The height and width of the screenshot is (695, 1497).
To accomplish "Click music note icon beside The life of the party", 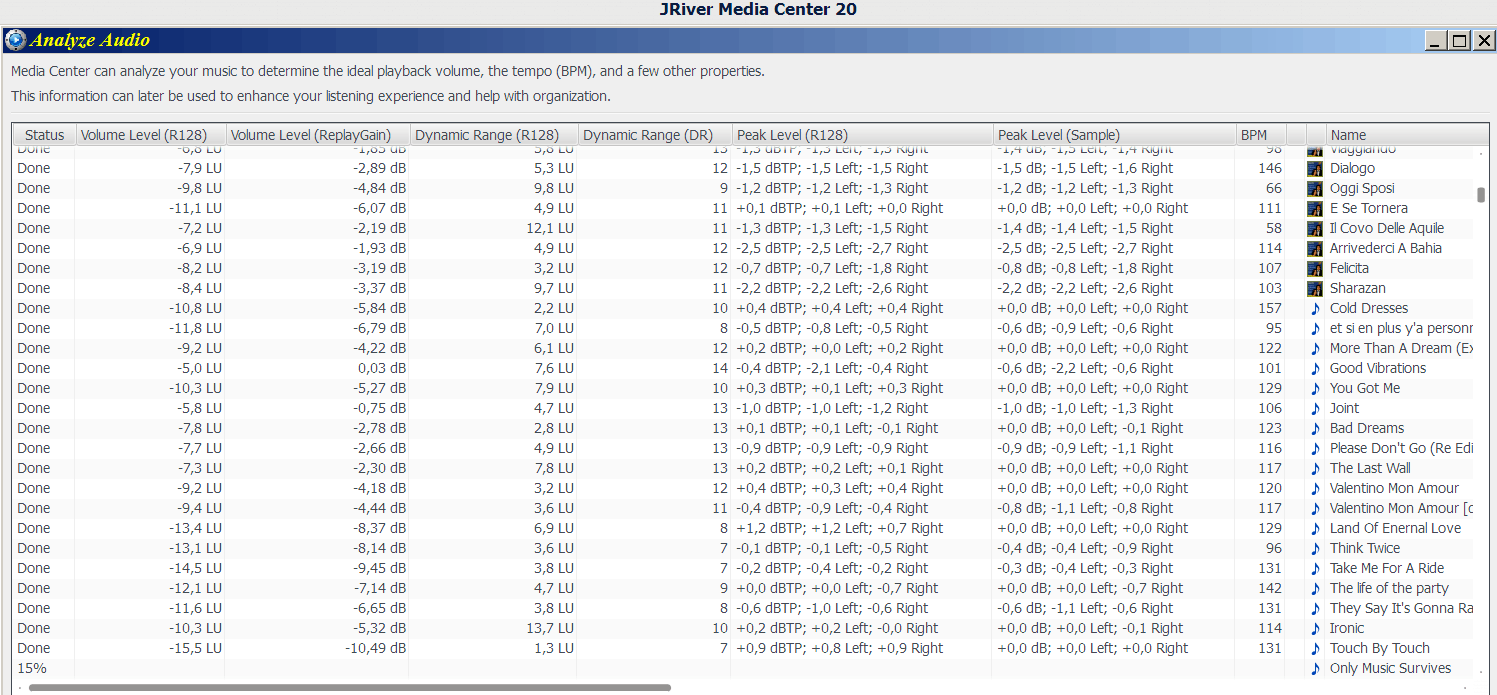I will tap(1315, 588).
